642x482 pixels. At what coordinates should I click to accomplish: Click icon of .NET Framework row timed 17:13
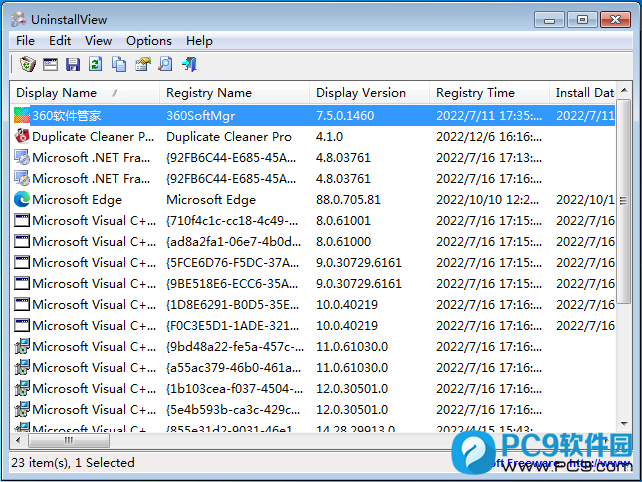[22, 158]
